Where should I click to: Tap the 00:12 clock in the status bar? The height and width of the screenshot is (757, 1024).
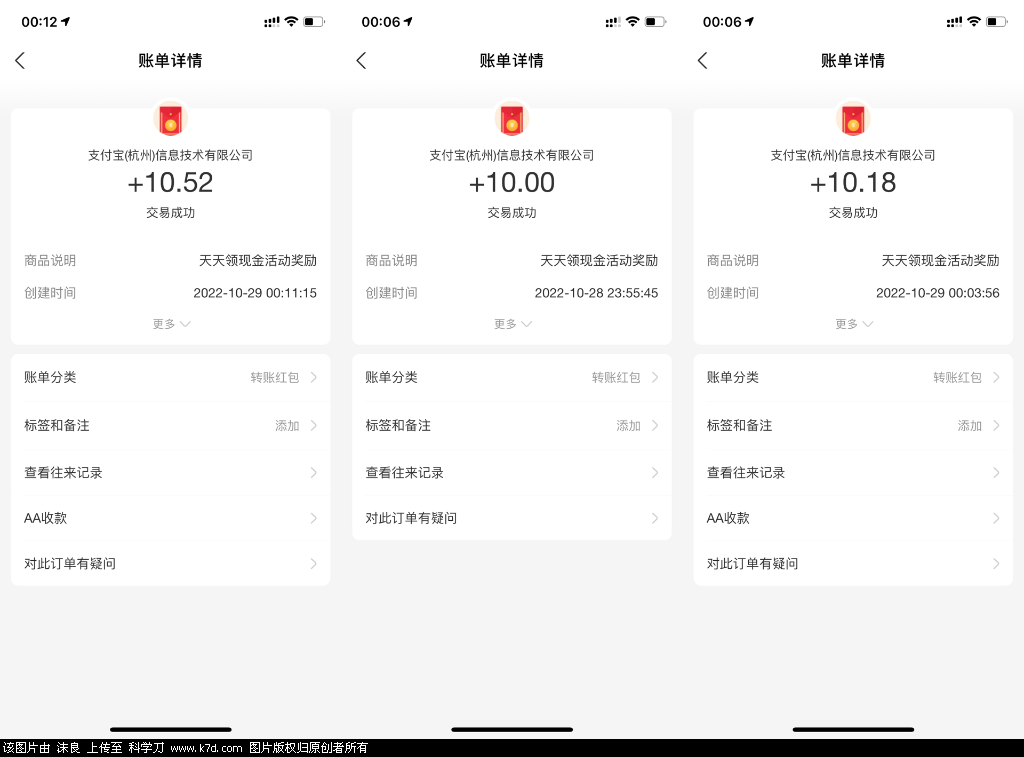click(x=40, y=22)
